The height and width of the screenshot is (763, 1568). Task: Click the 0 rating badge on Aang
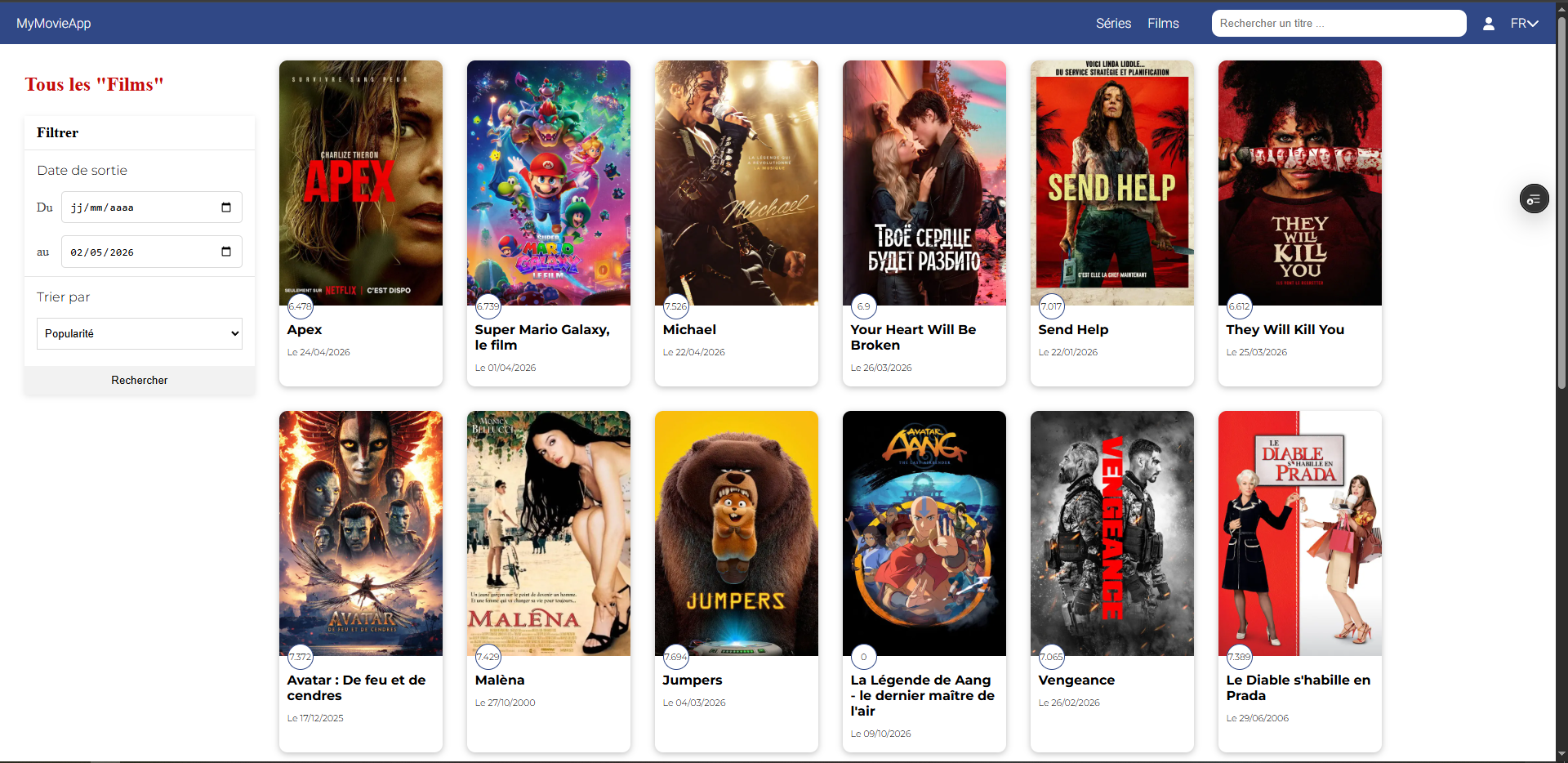point(863,657)
